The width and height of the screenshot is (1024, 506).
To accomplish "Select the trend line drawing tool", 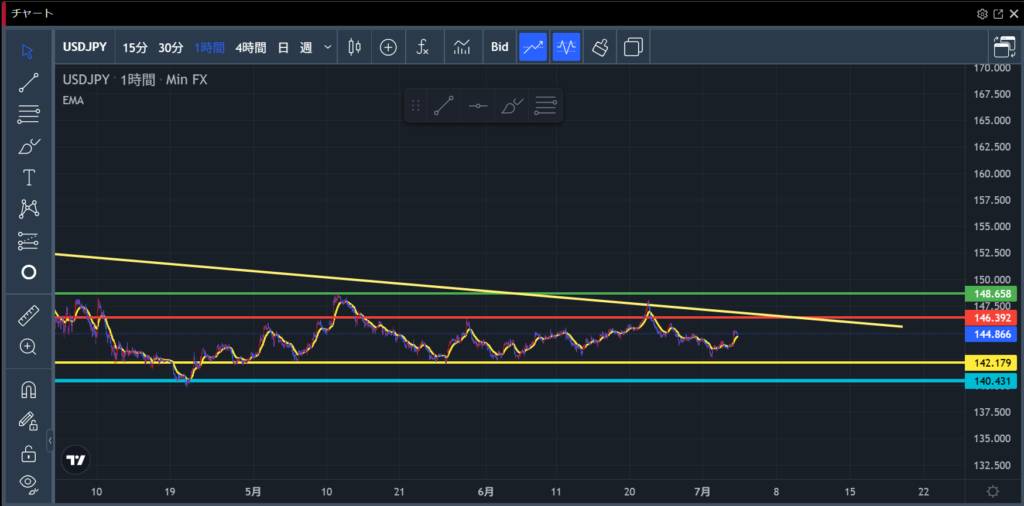I will 28,83.
